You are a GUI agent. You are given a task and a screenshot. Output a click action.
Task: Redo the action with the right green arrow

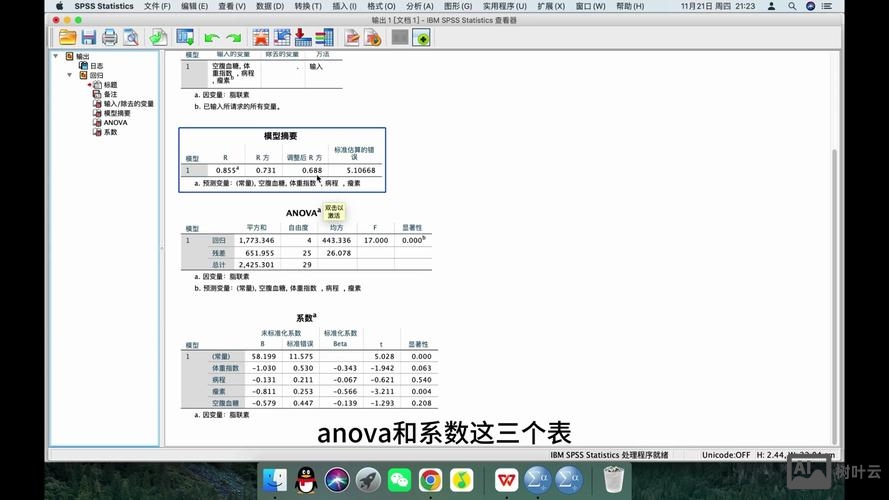coord(235,38)
